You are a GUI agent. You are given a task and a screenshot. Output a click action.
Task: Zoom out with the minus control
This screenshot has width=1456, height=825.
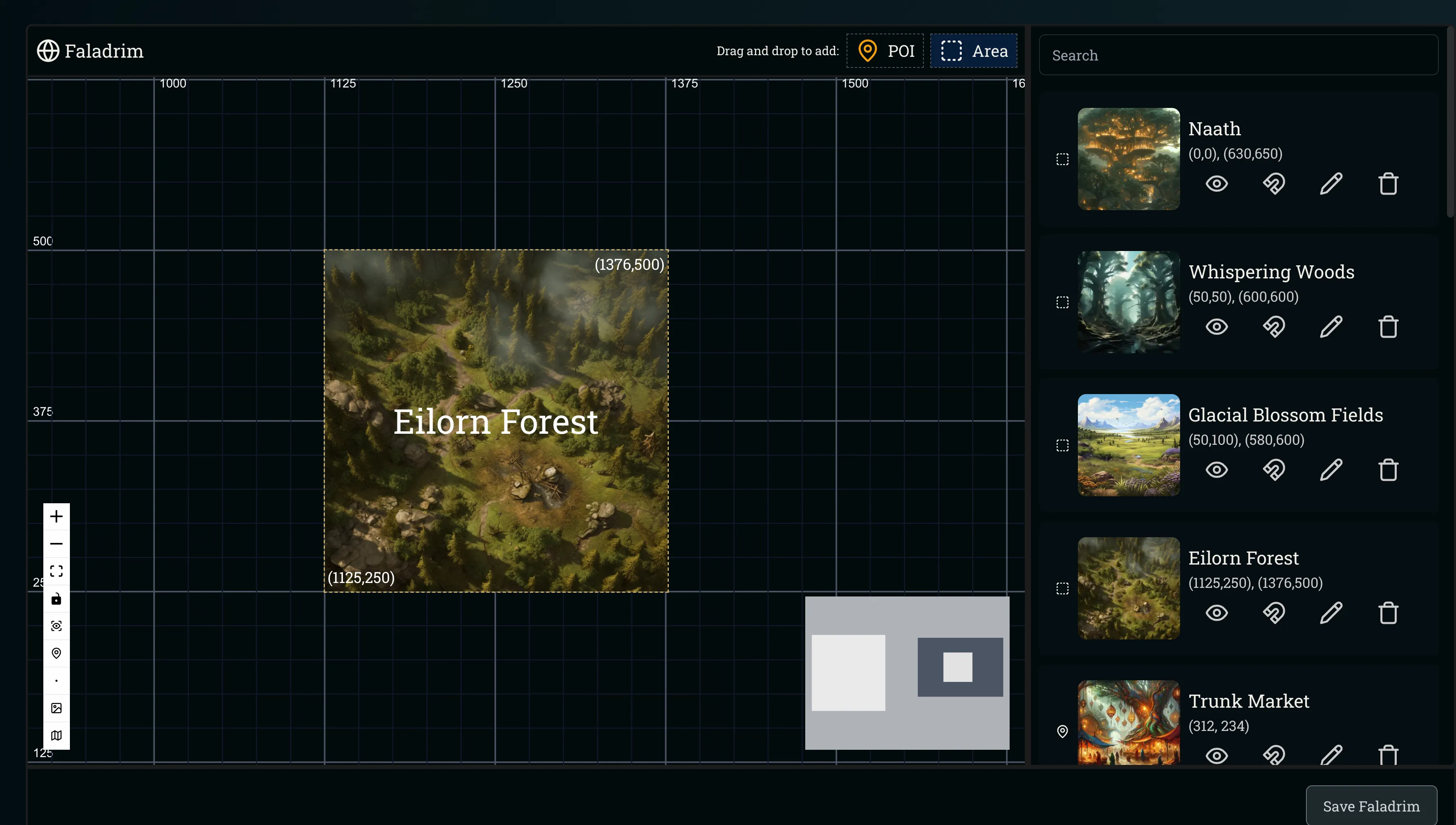[x=56, y=543]
